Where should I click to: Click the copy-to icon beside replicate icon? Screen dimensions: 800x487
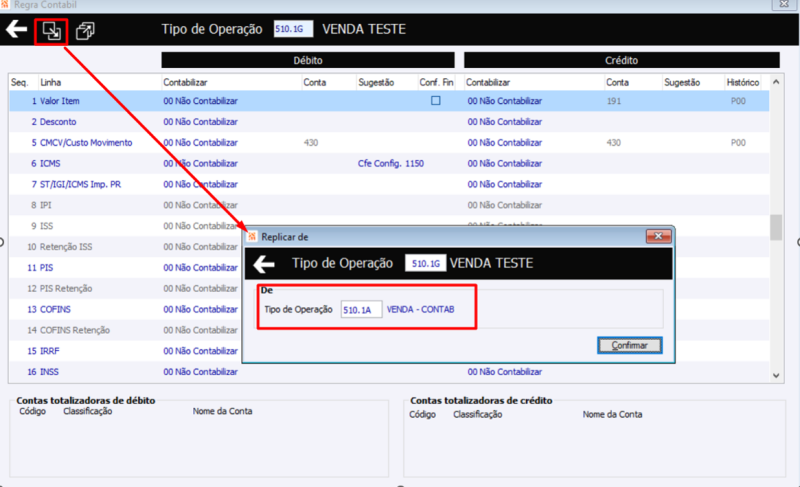click(85, 31)
